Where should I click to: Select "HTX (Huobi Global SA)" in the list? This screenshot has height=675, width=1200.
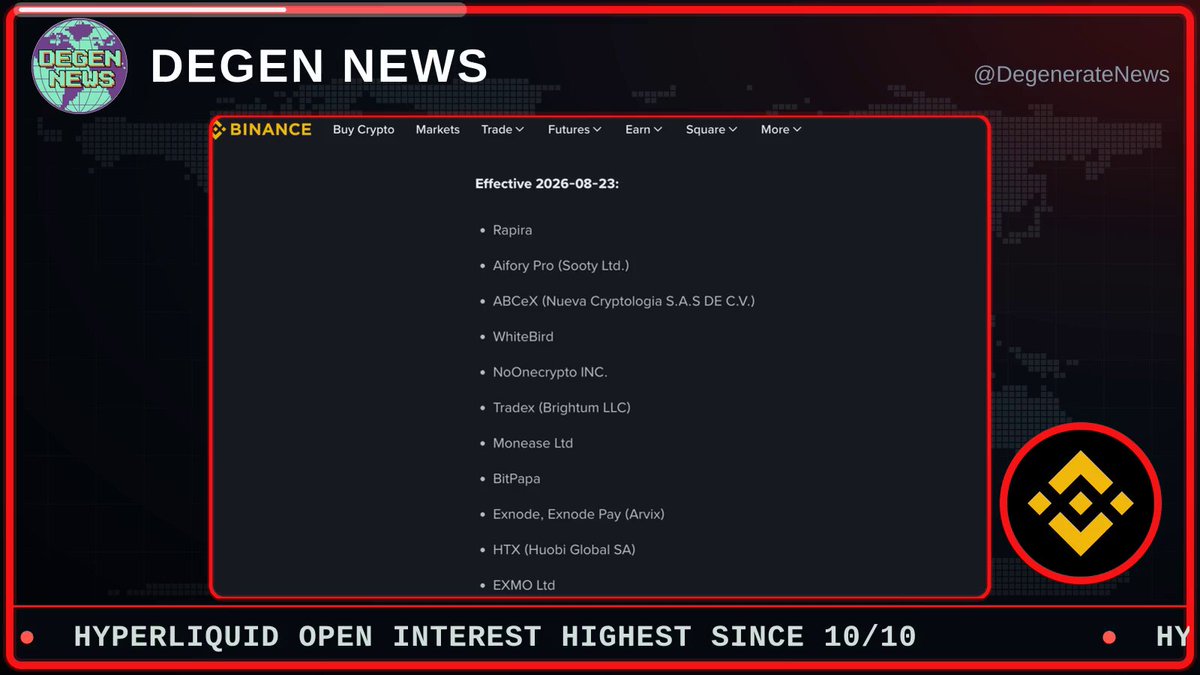(x=564, y=550)
